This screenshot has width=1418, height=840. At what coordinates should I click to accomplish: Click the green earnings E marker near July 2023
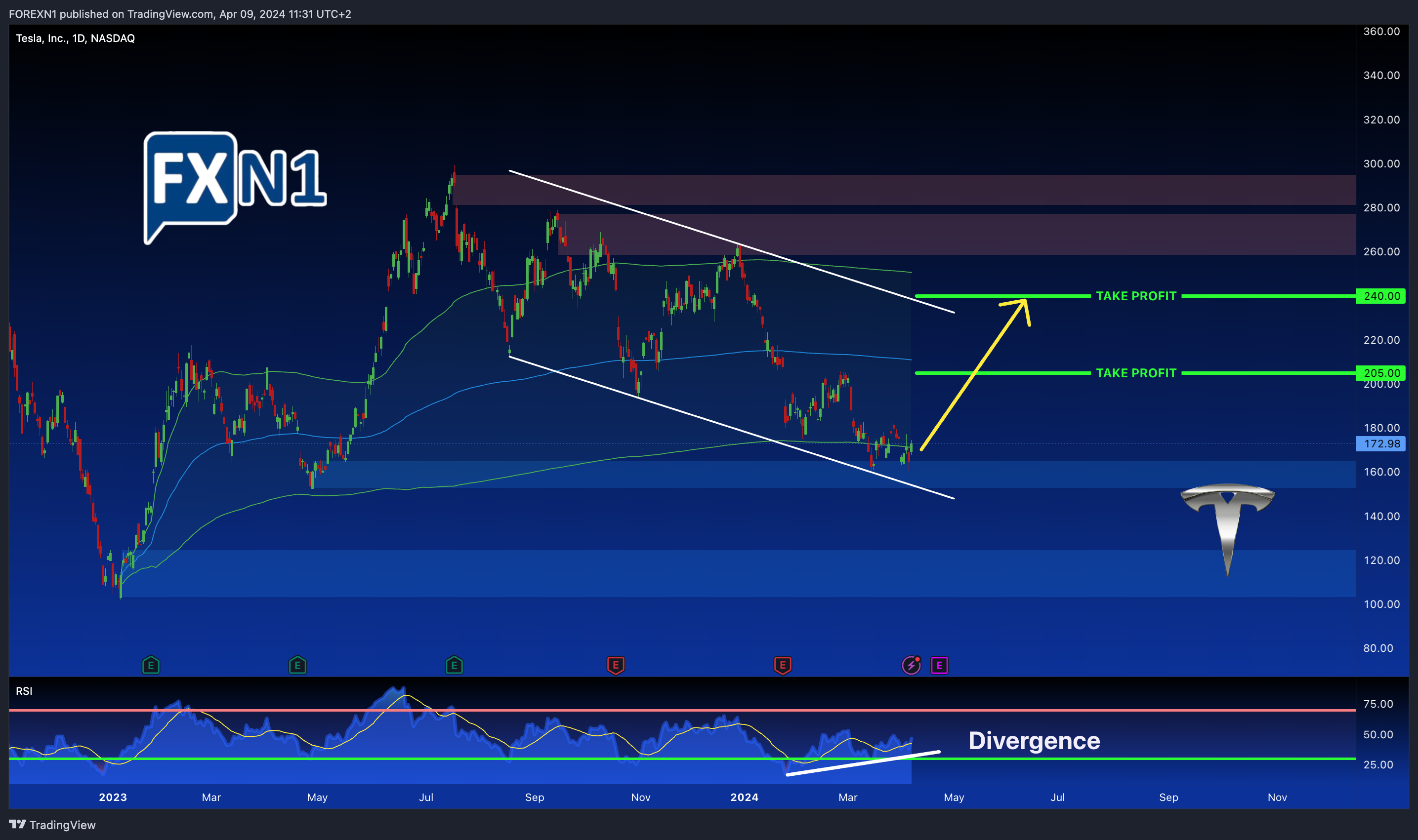click(454, 665)
